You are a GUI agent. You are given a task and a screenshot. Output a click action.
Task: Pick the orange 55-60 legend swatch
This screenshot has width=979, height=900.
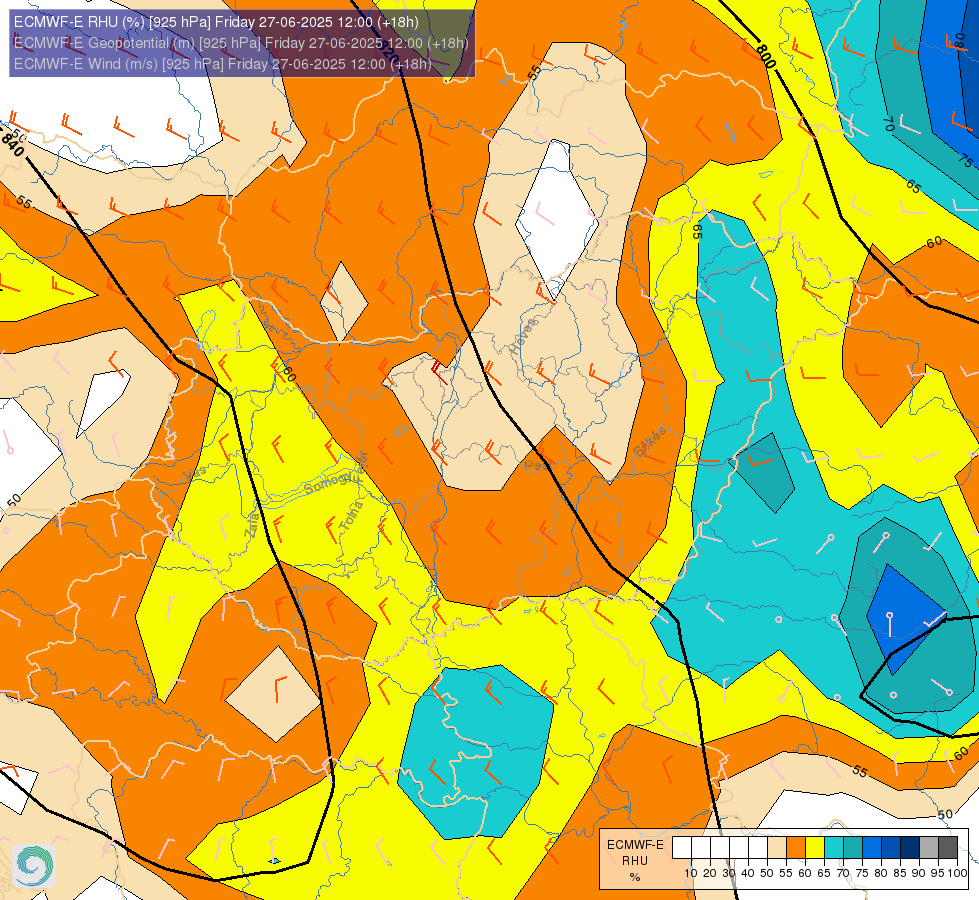[x=795, y=848]
